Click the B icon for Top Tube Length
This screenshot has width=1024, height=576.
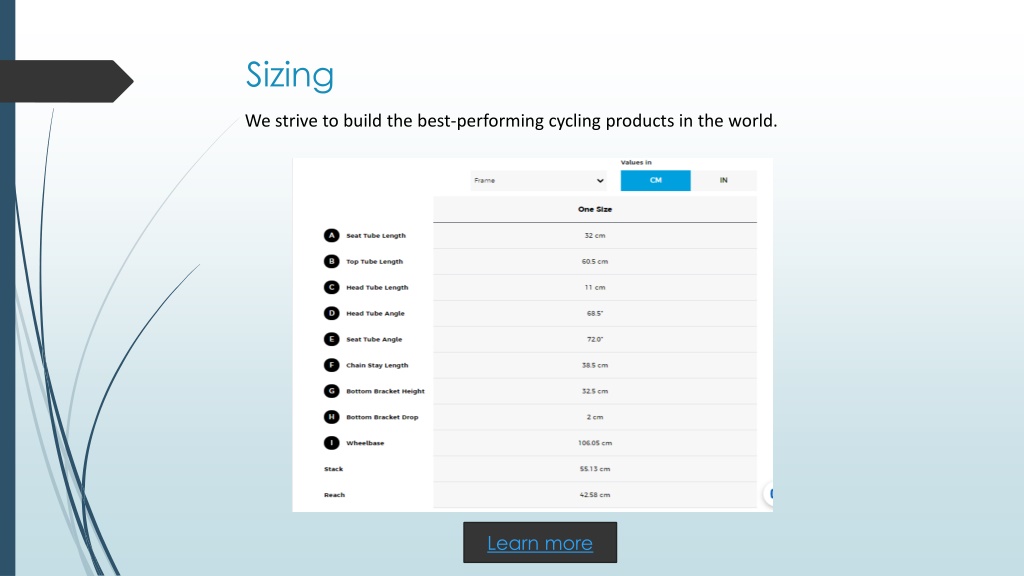tap(331, 261)
